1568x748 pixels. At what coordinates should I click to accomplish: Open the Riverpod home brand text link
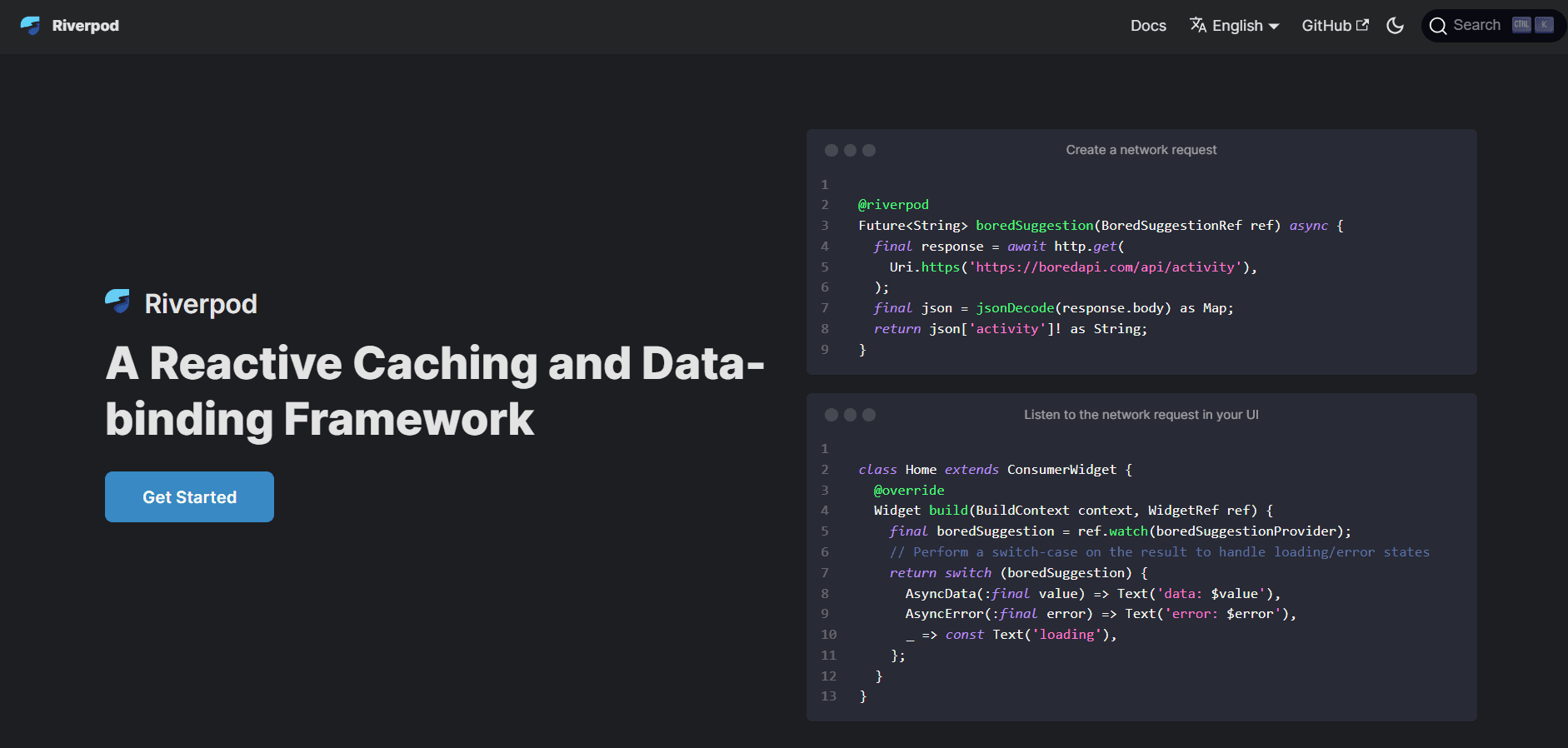coord(85,26)
